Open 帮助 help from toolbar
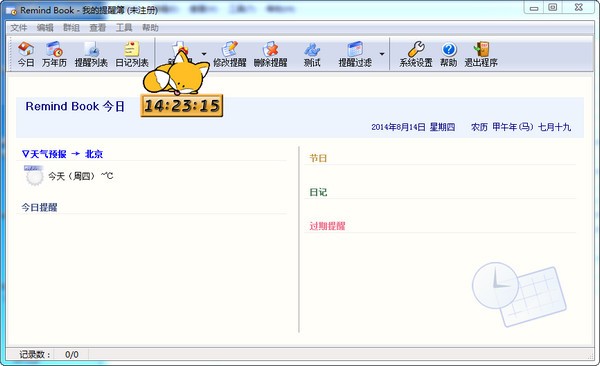This screenshot has height=366, width=600. click(x=448, y=54)
